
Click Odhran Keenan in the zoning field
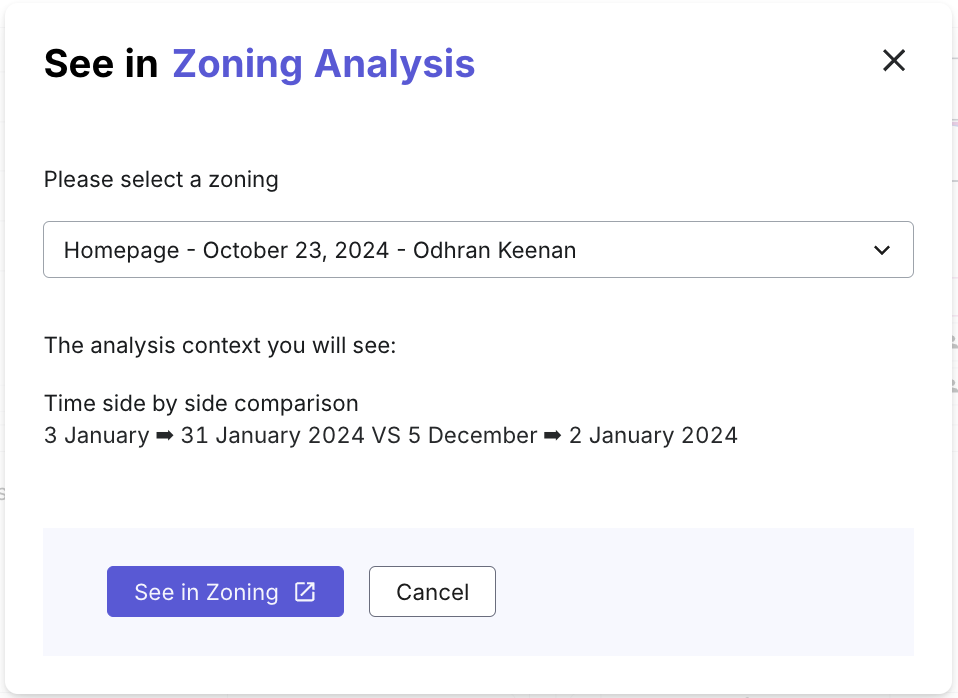coord(494,250)
